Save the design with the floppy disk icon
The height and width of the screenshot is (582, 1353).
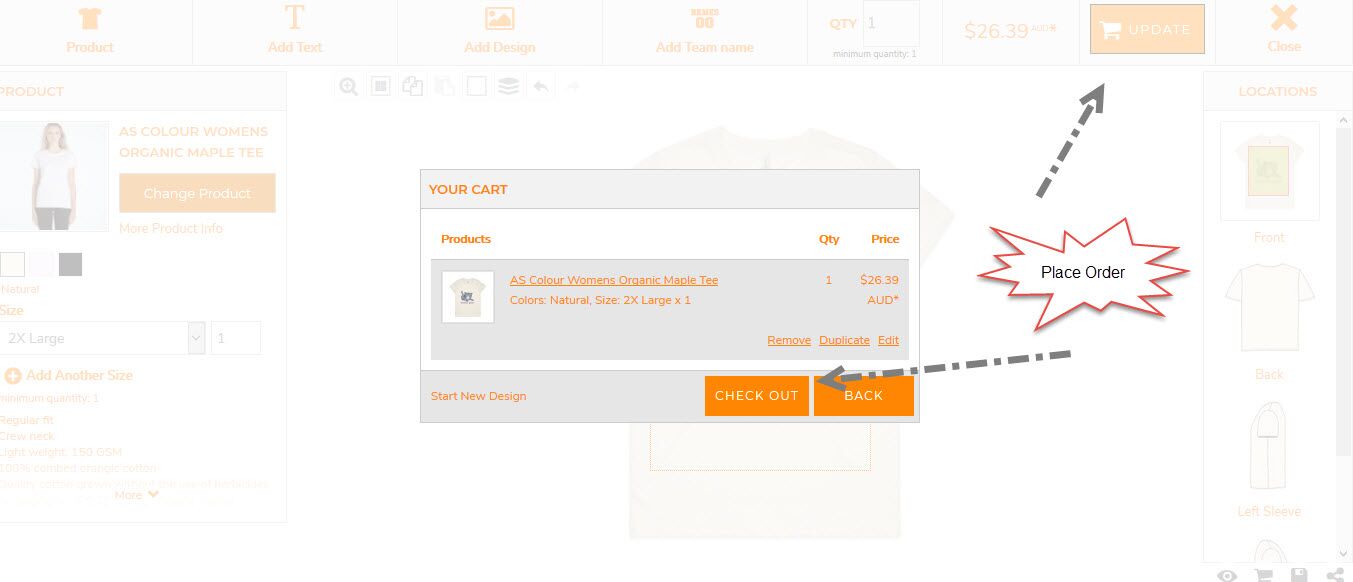pos(1299,574)
